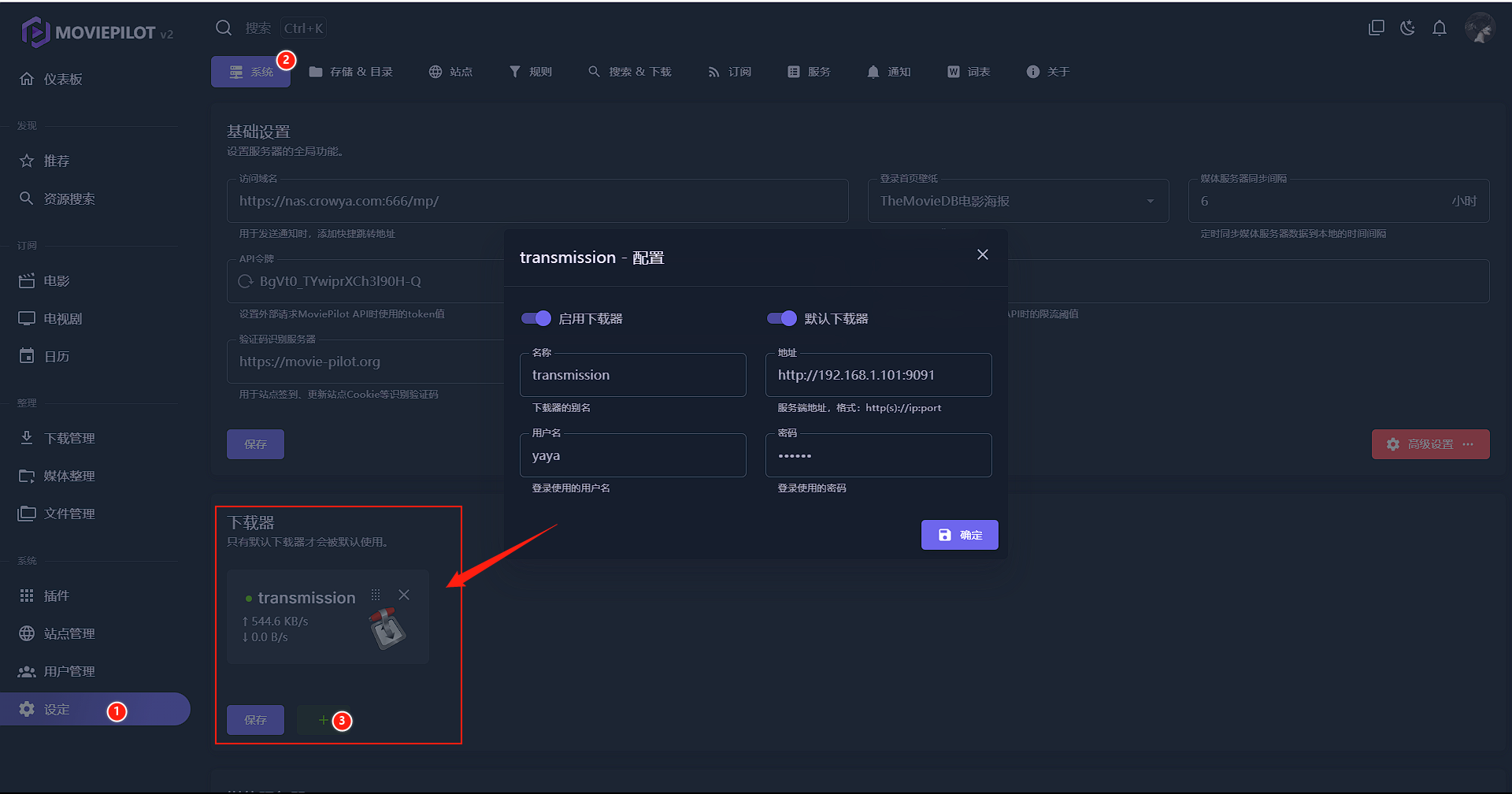
Task: Click 保存 button under 下载器
Action: pos(255,720)
